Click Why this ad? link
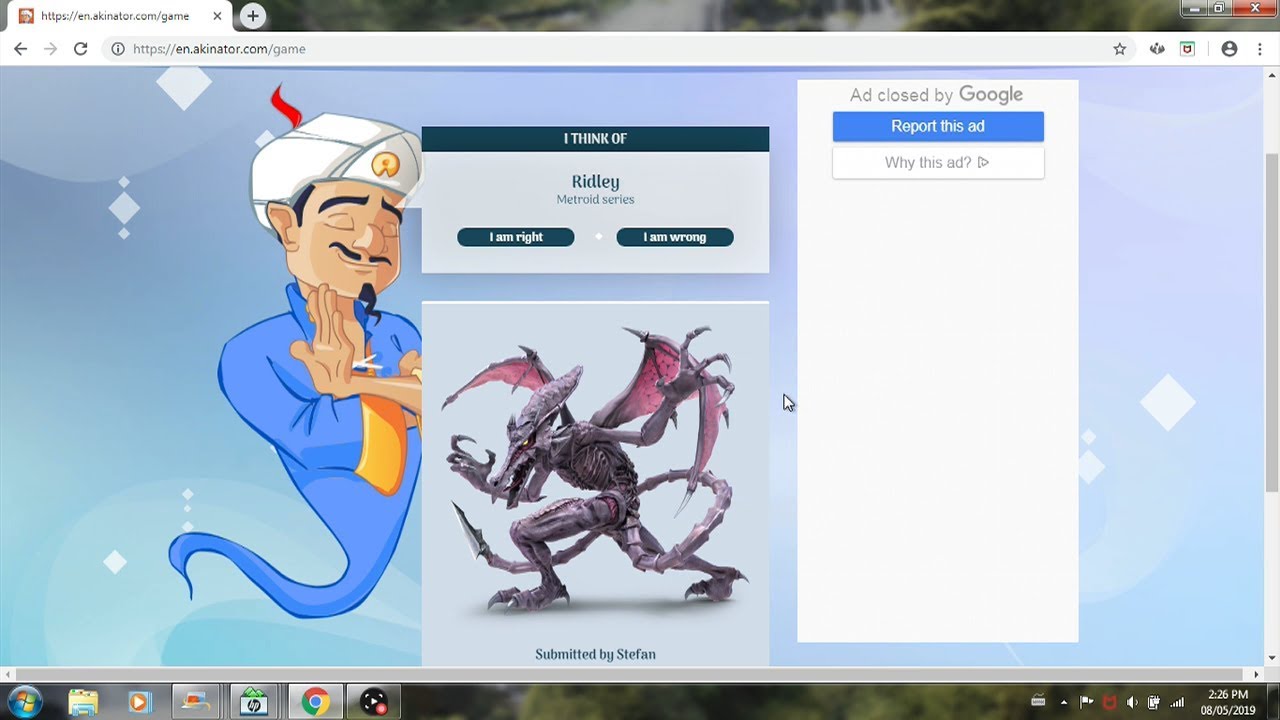 point(938,163)
